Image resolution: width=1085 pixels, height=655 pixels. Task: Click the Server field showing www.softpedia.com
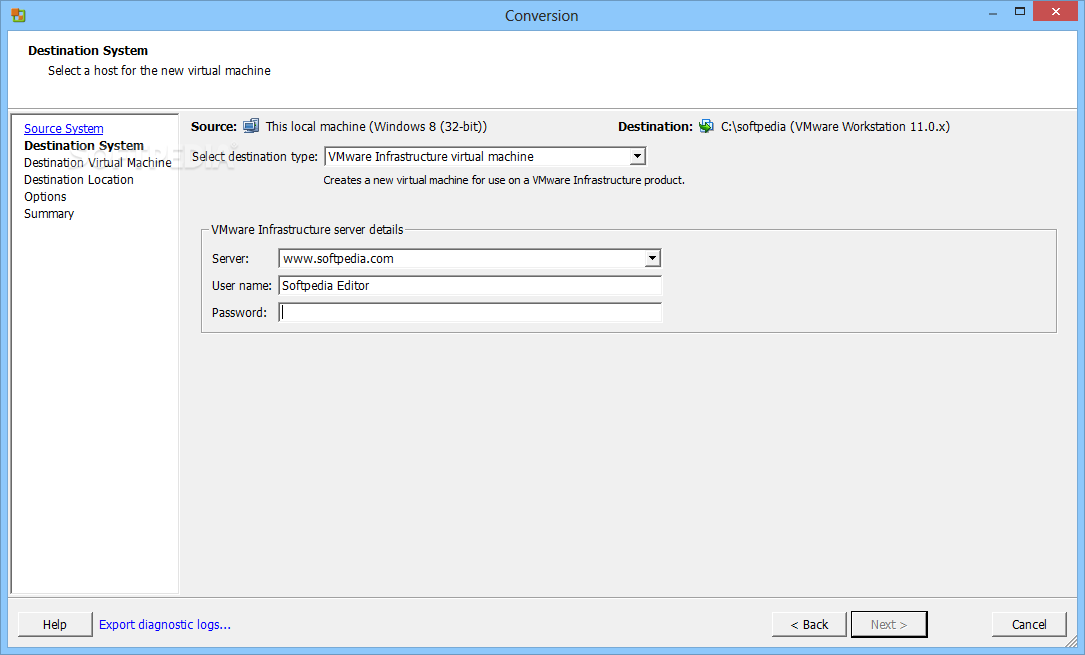coord(470,258)
